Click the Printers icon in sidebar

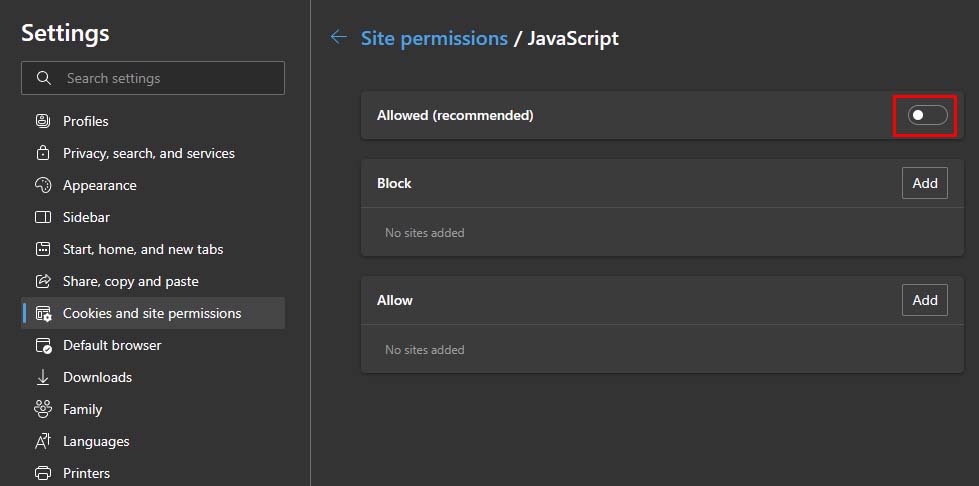tap(43, 473)
